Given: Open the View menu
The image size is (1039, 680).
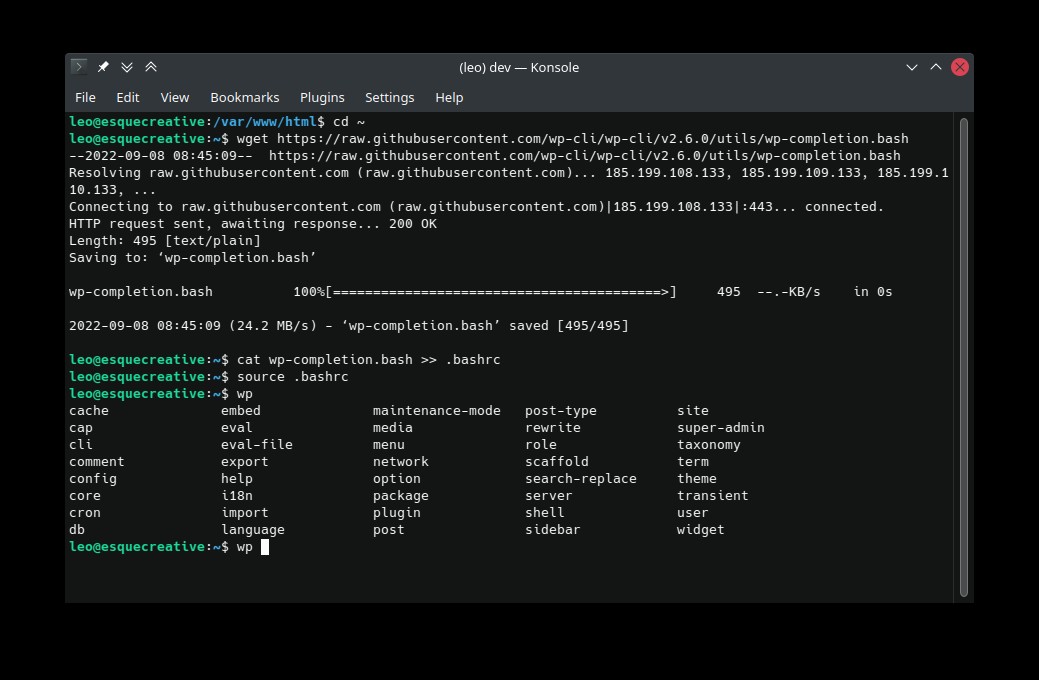Looking at the screenshot, I should 175,97.
